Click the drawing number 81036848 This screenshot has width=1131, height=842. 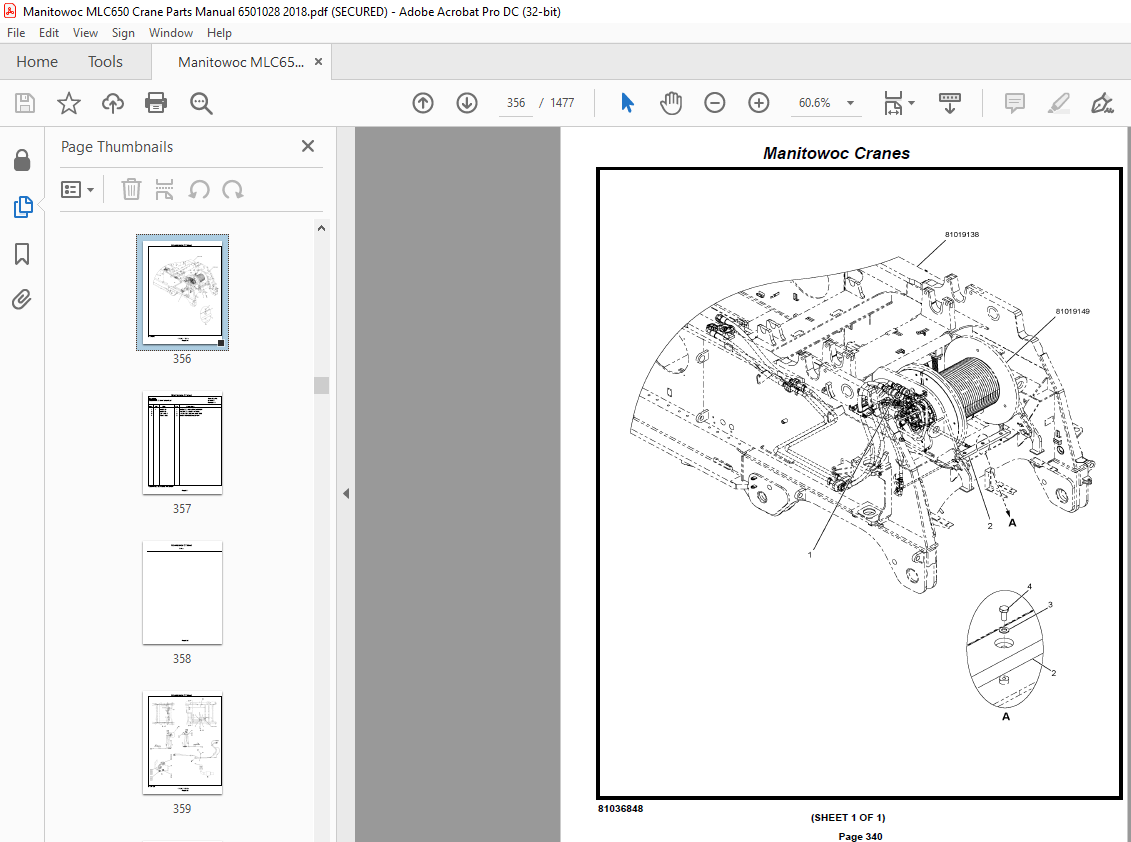[620, 809]
